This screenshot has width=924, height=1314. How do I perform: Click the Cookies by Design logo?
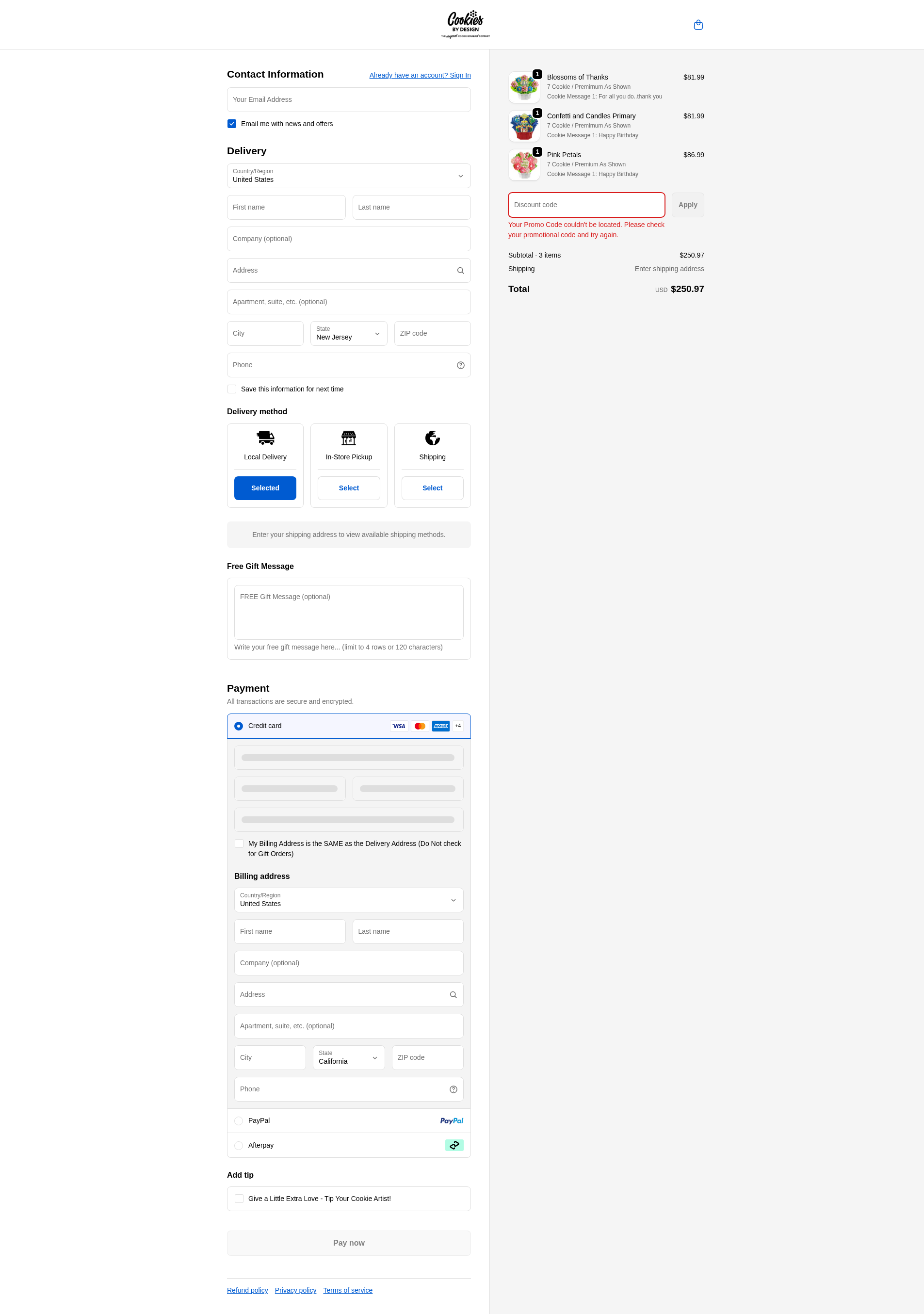[465, 24]
